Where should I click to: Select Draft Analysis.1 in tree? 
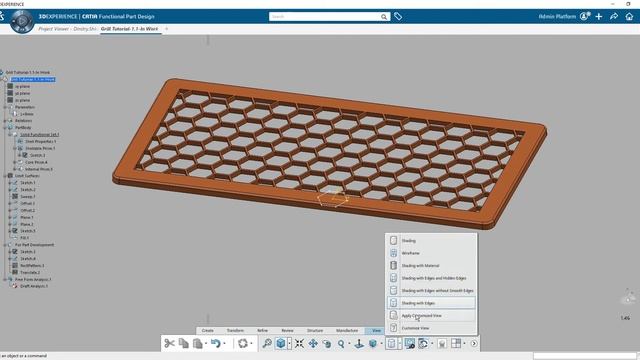pos(34,286)
